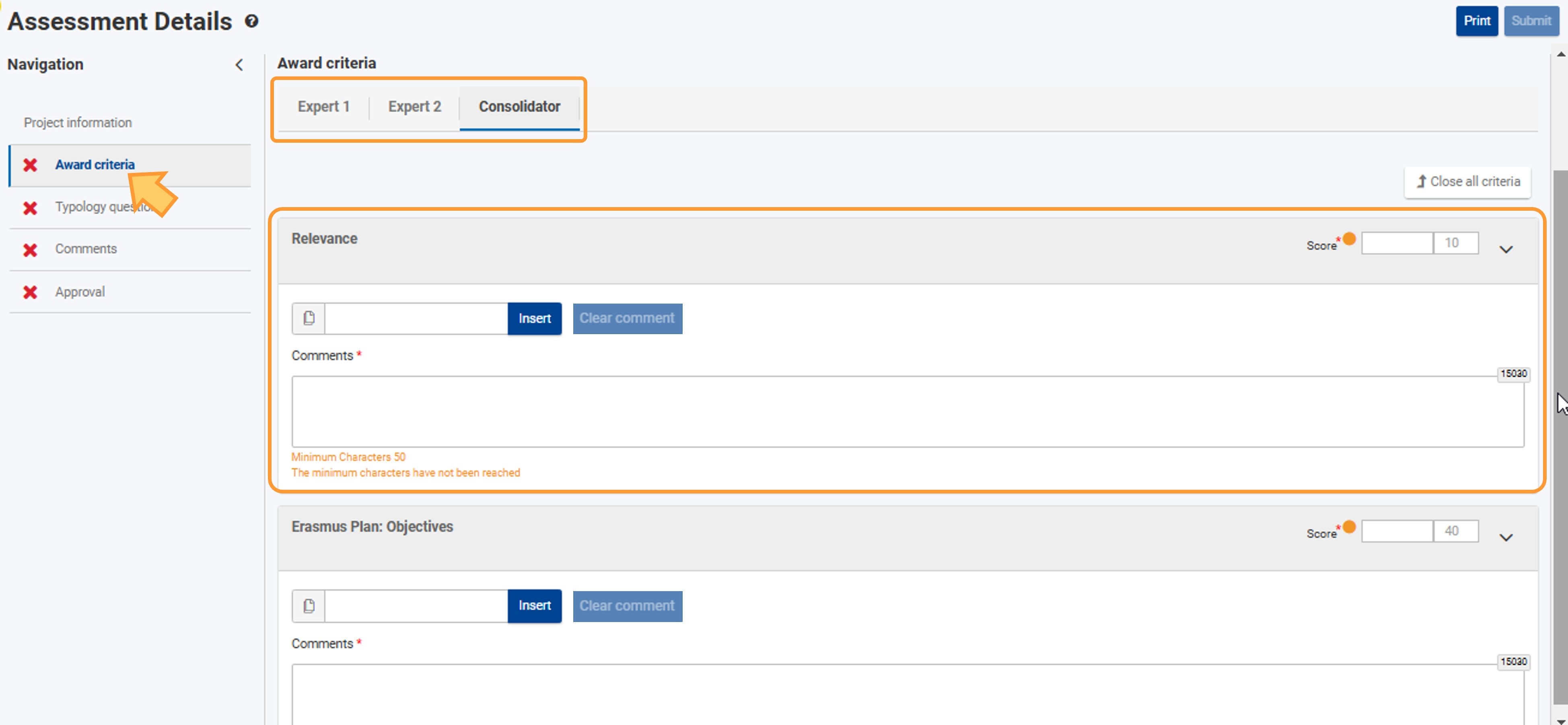The width and height of the screenshot is (1568, 725).
Task: Click the Relevance Score input field
Action: [1396, 243]
